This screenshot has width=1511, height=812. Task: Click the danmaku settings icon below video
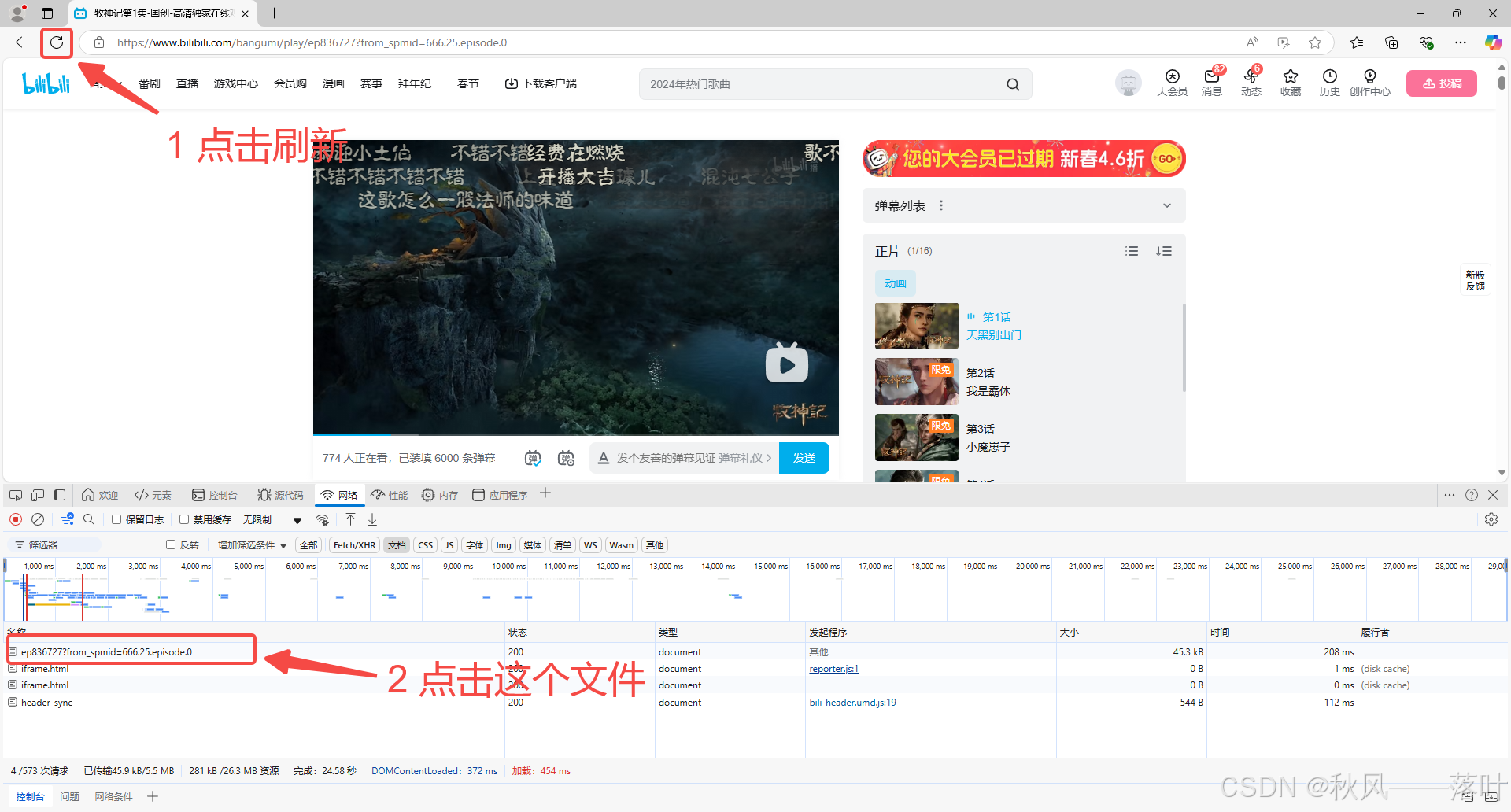tap(566, 458)
